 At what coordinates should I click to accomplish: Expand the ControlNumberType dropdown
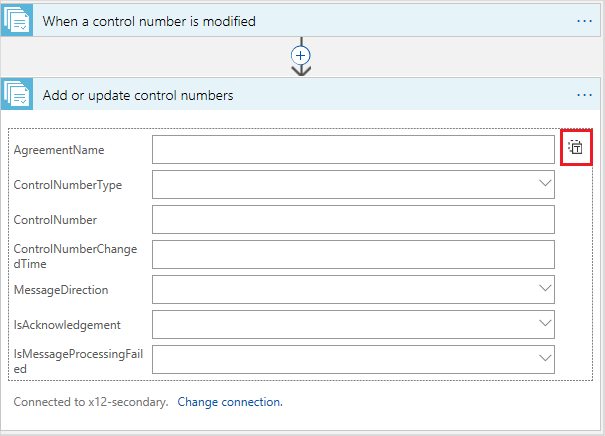[545, 183]
